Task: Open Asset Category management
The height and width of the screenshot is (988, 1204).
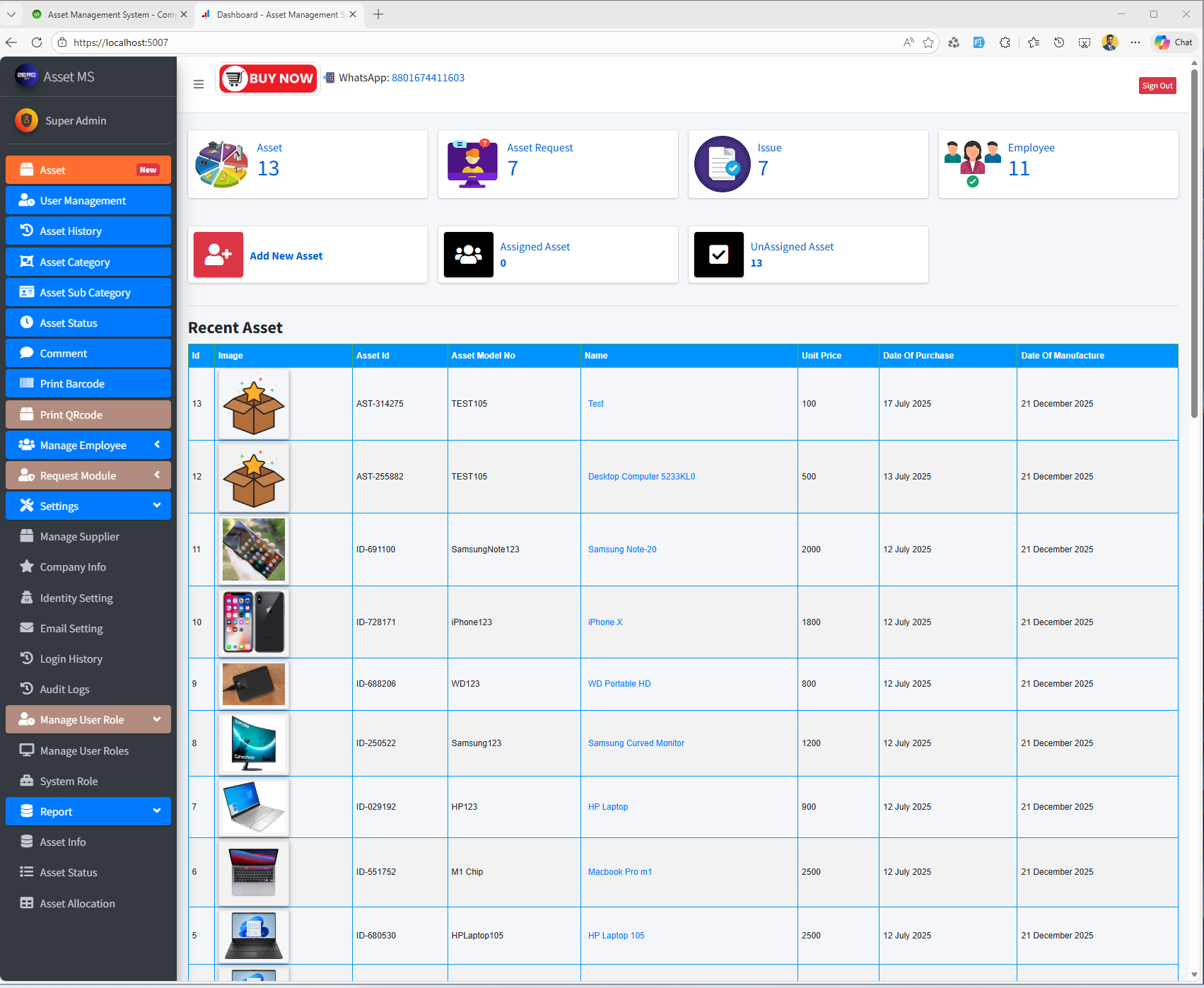Action: [x=74, y=262]
